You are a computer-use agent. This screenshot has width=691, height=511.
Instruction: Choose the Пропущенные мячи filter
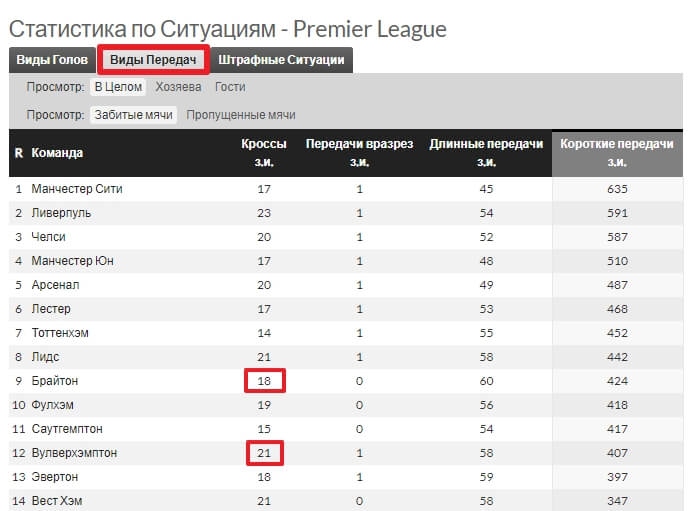241,115
